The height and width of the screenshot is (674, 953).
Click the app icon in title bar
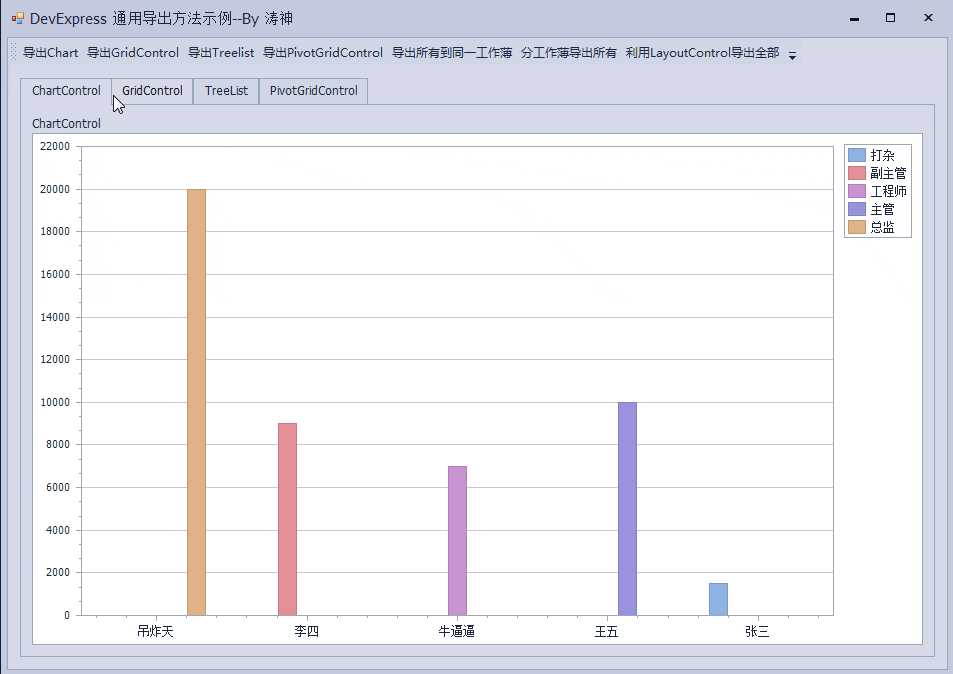tap(17, 18)
